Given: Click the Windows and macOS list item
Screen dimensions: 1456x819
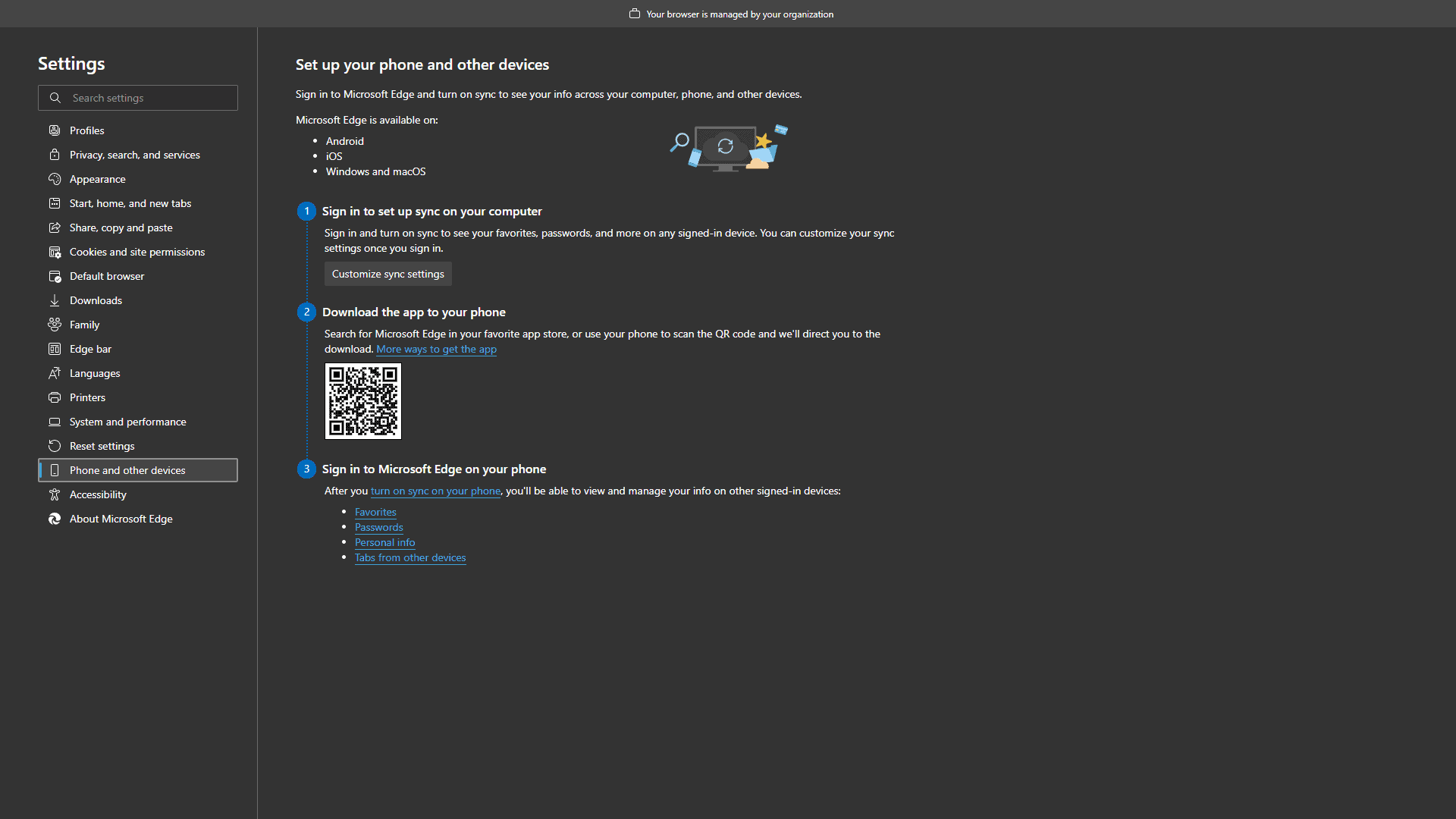Looking at the screenshot, I should [375, 171].
